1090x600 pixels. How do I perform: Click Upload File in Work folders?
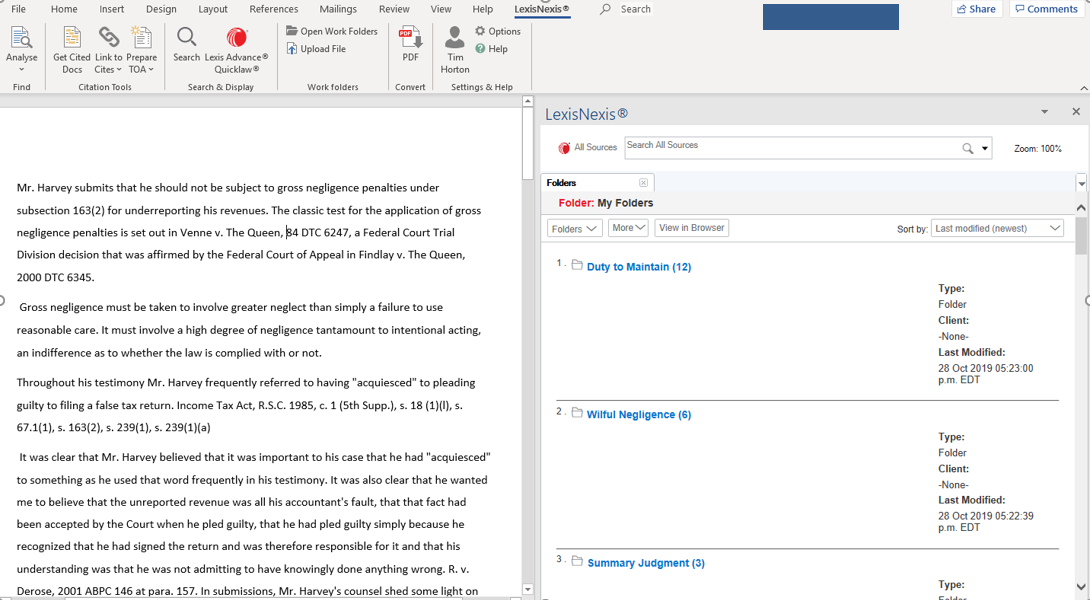[x=317, y=49]
